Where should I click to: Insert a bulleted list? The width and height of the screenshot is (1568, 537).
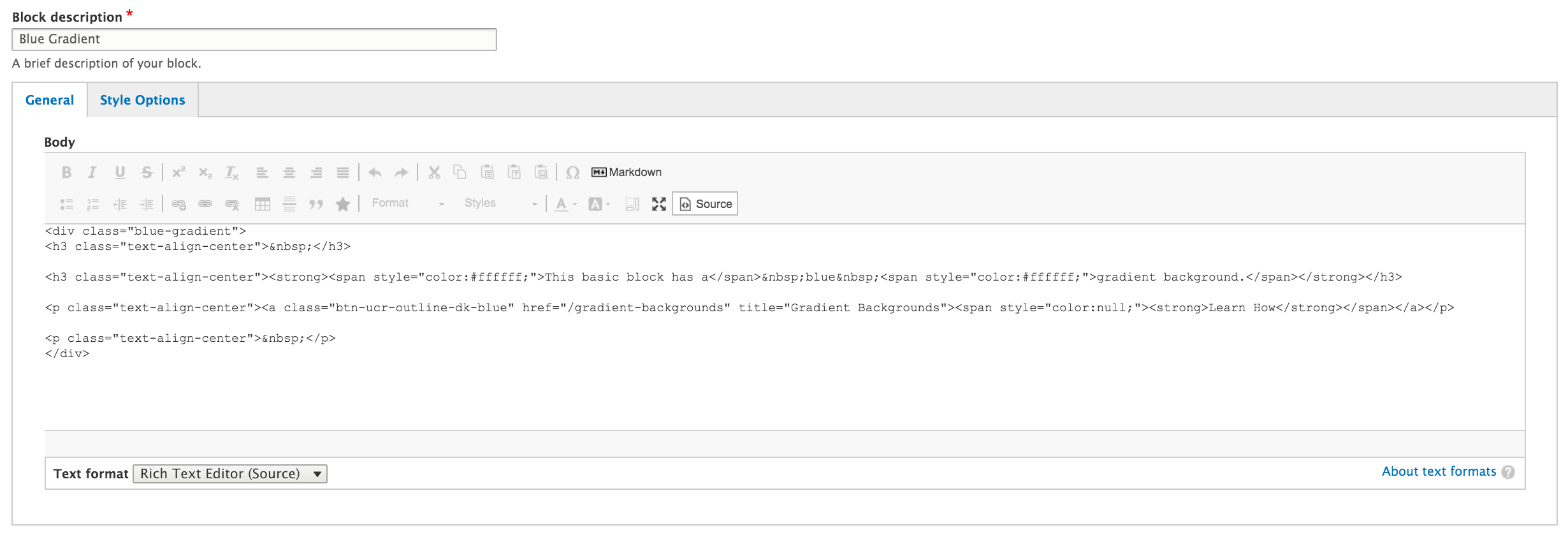coord(66,204)
